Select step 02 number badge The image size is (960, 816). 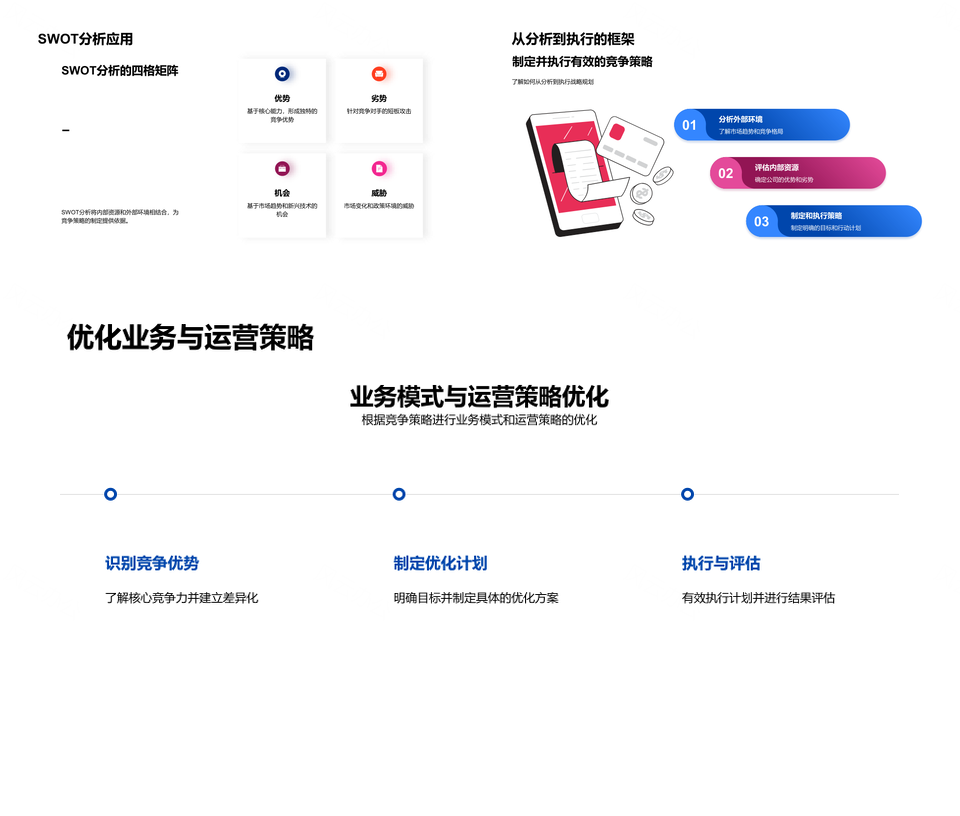tap(726, 173)
